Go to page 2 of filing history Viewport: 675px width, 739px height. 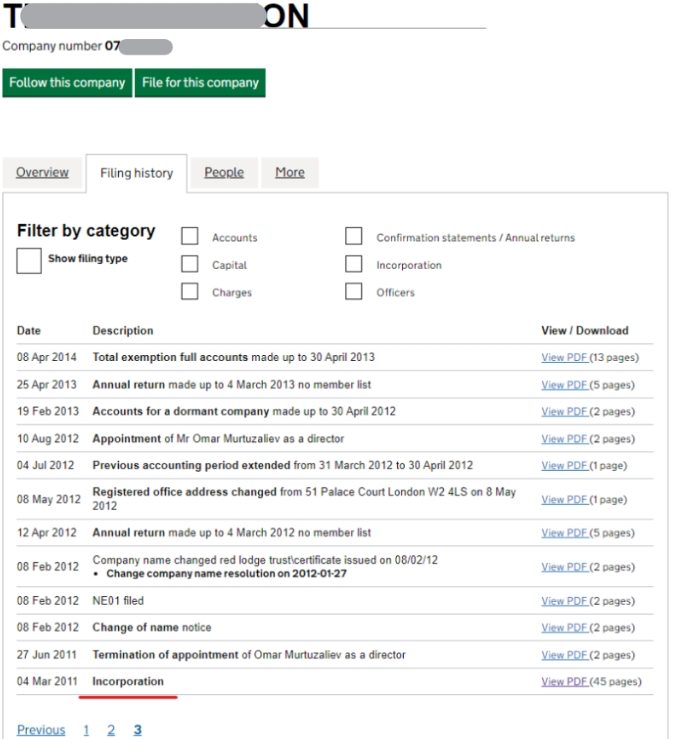point(111,730)
